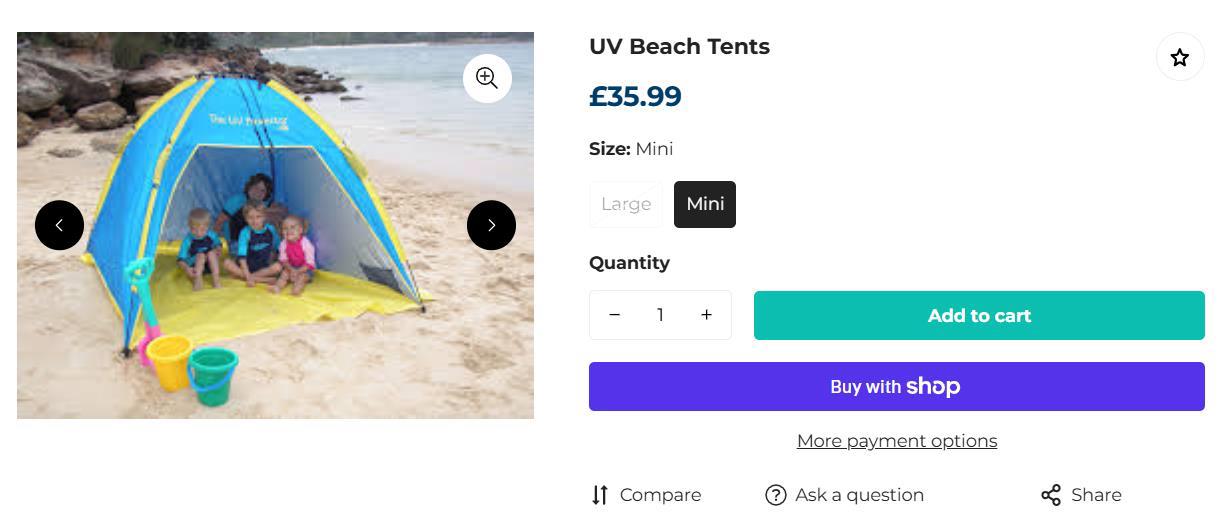Decrease quantity with minus button
This screenshot has width=1229, height=517.
point(614,315)
